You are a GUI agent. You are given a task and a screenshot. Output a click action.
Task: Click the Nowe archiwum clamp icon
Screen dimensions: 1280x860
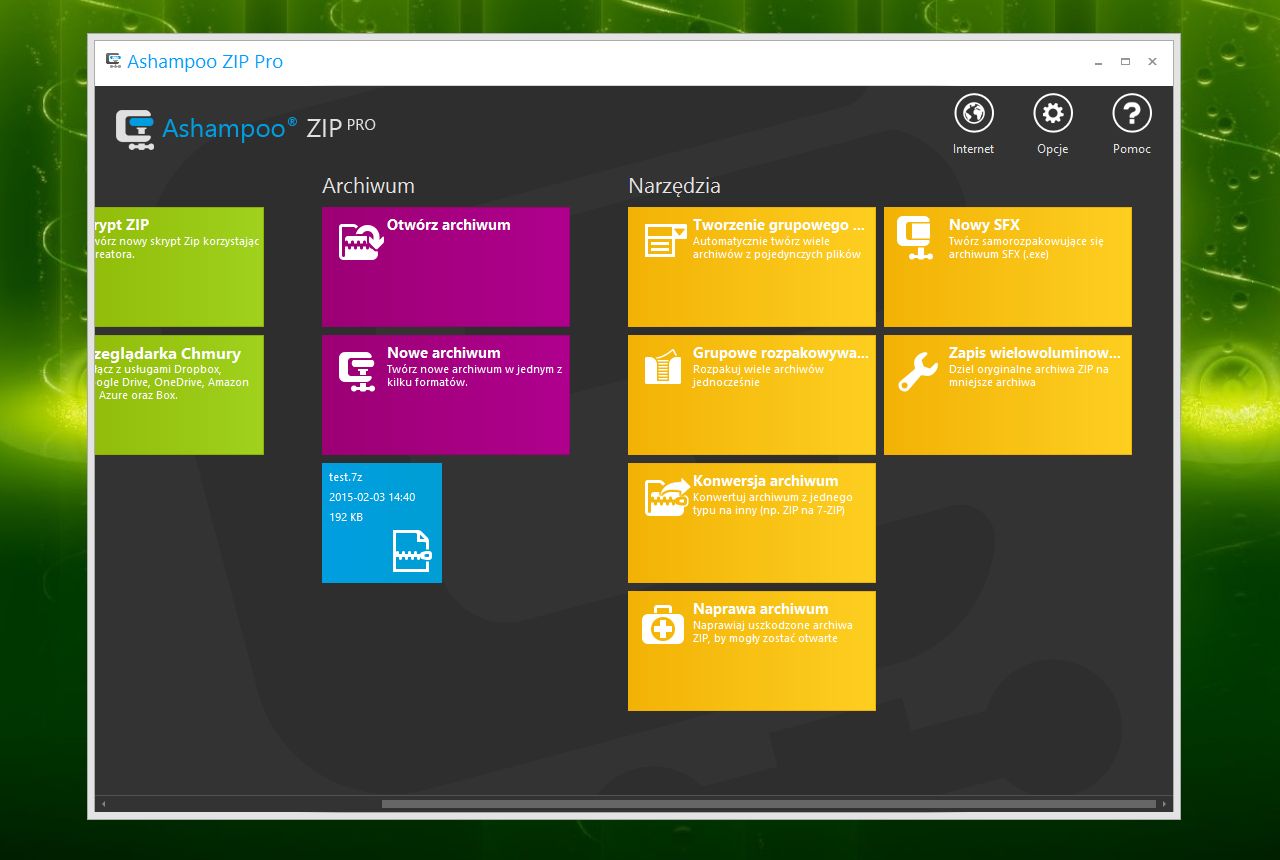[358, 371]
